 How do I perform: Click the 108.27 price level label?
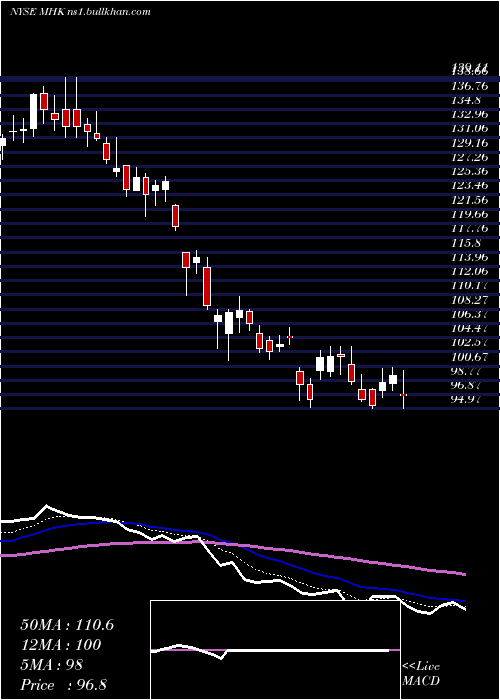pos(470,300)
